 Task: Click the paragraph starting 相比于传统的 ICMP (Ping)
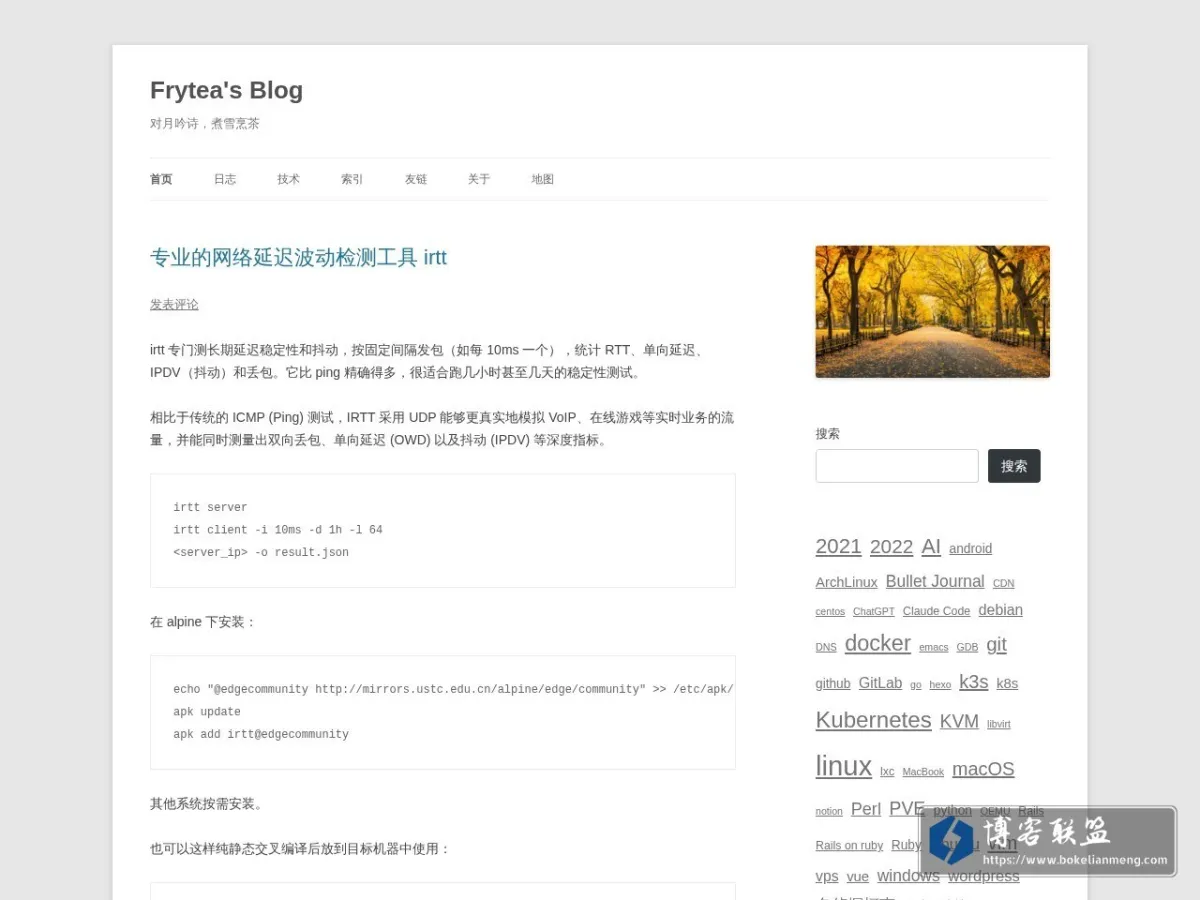[x=442, y=428]
